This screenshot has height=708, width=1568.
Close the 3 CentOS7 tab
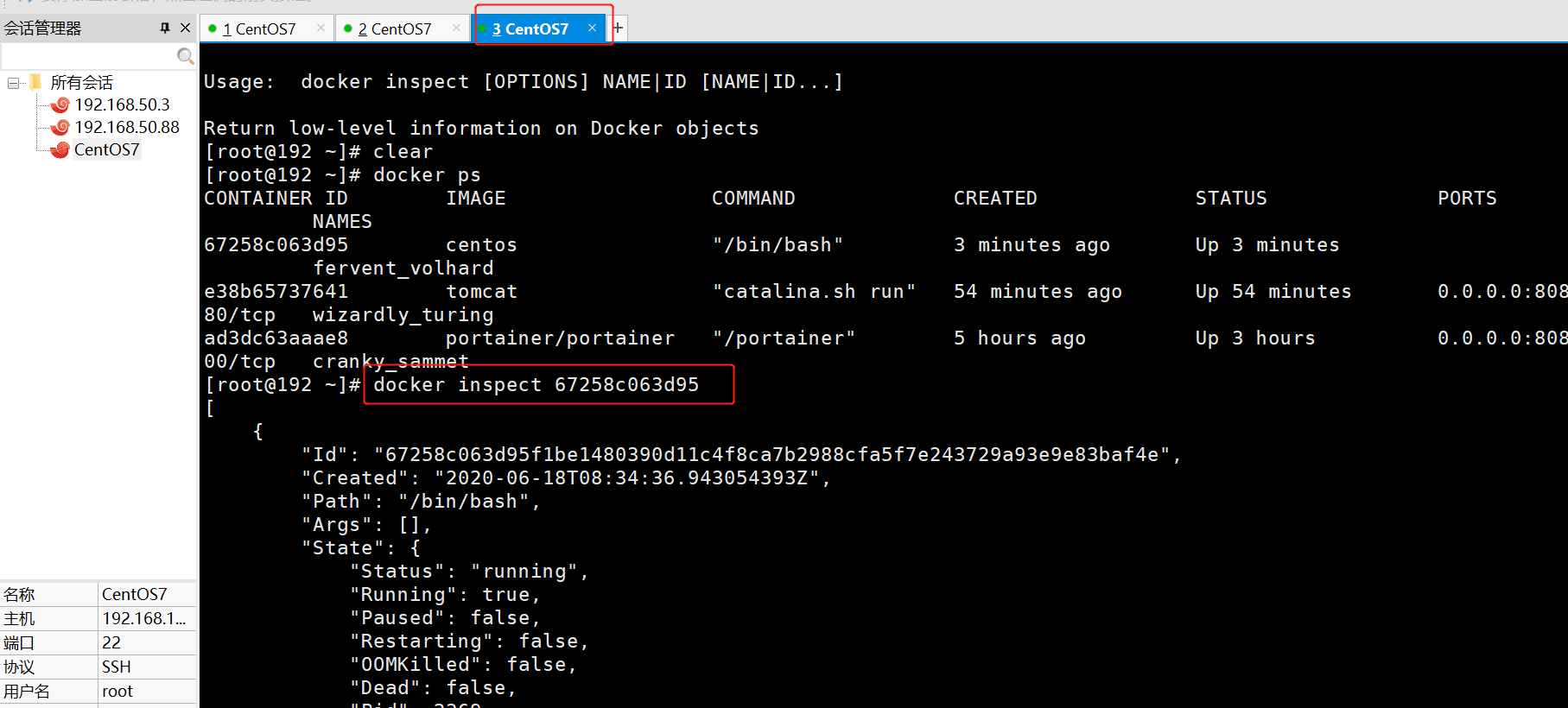(x=592, y=28)
